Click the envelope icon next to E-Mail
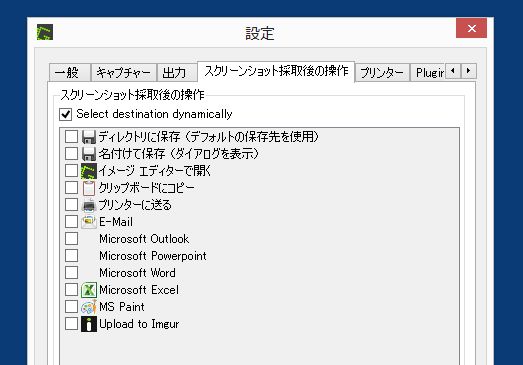 (89, 222)
